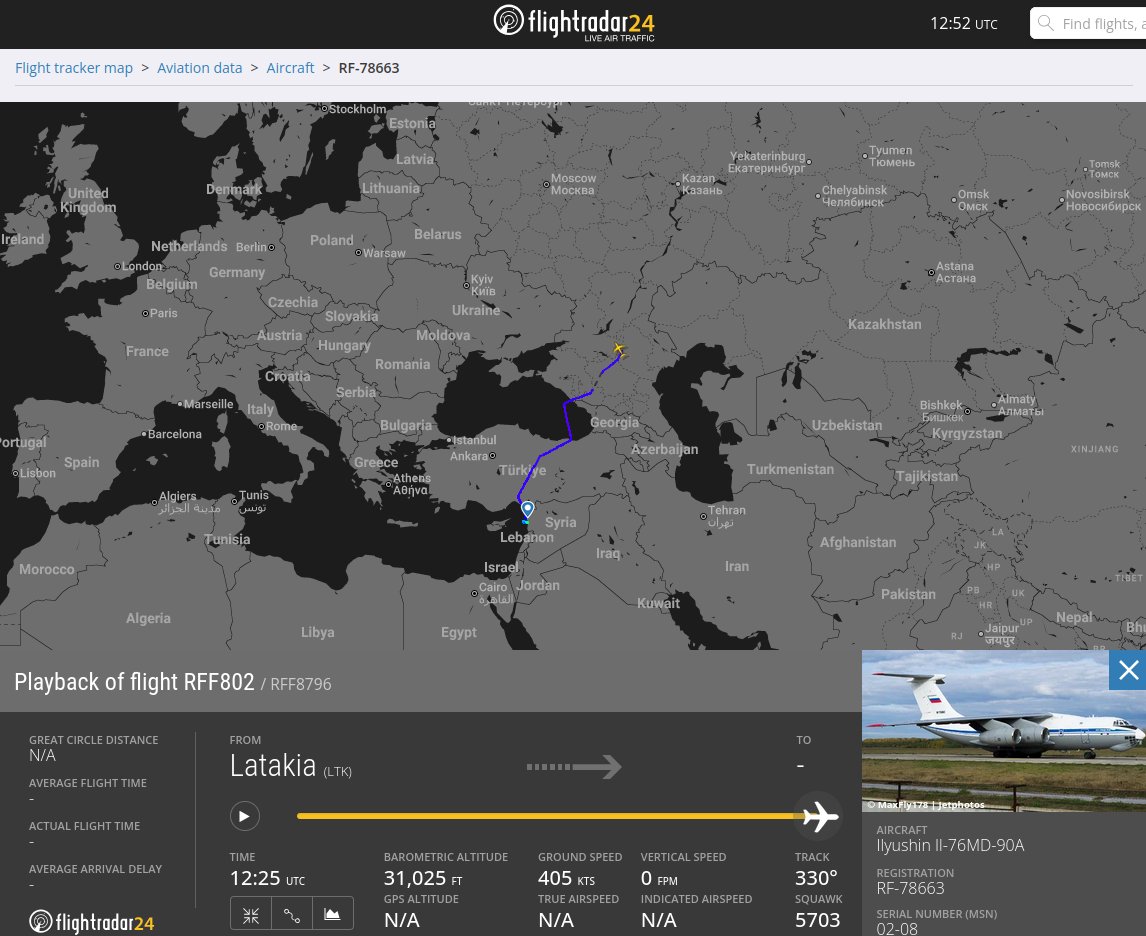1146x936 pixels.
Task: Click the Kazakhstan label on map
Action: (x=884, y=324)
